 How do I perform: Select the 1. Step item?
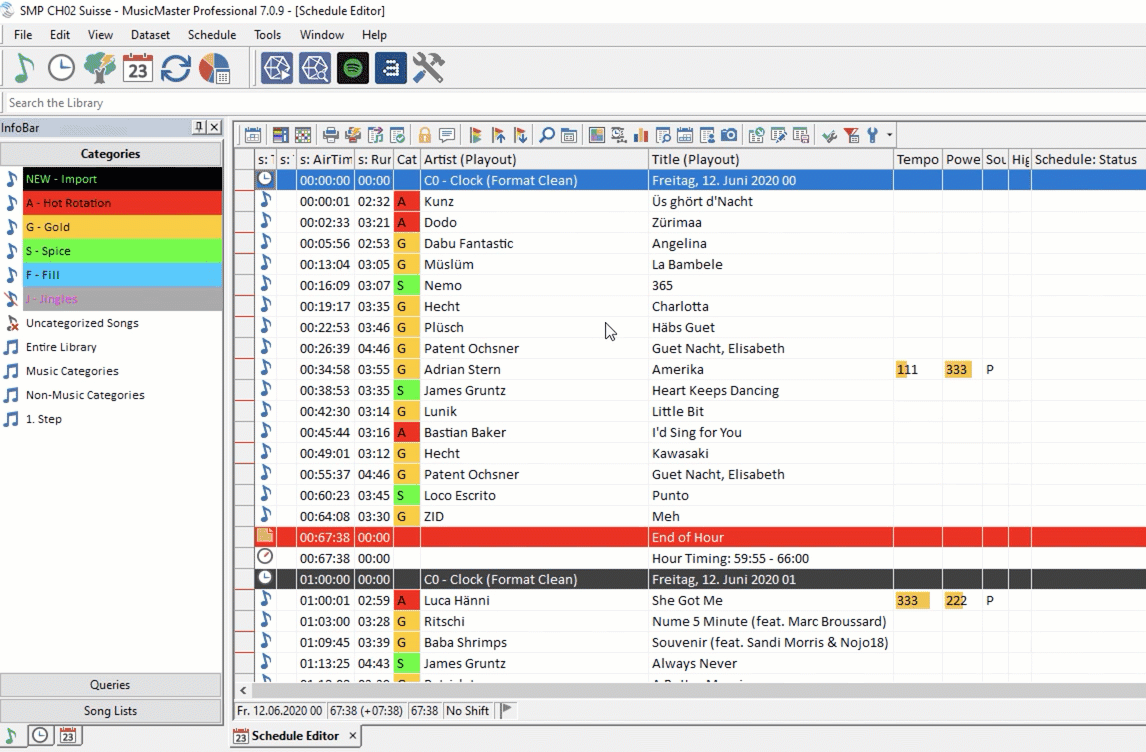(44, 419)
